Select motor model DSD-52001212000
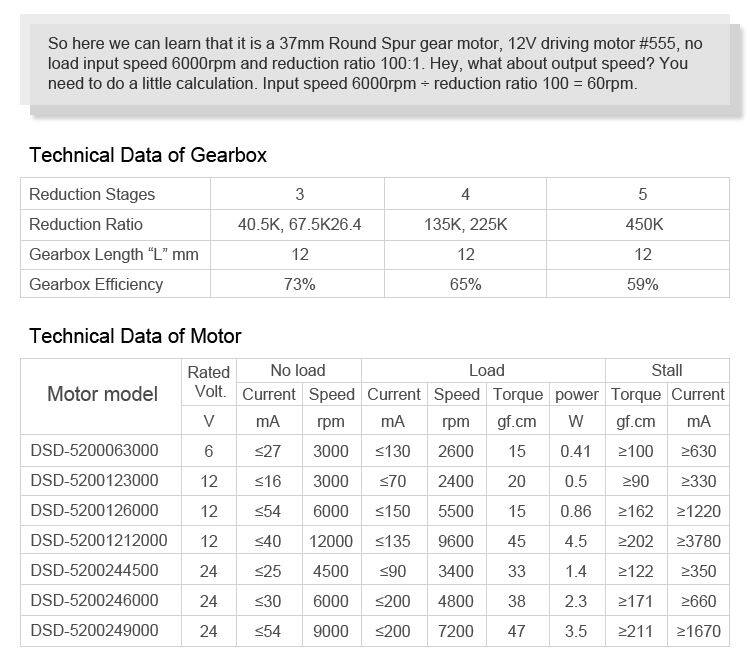750x669 pixels. coord(98,541)
